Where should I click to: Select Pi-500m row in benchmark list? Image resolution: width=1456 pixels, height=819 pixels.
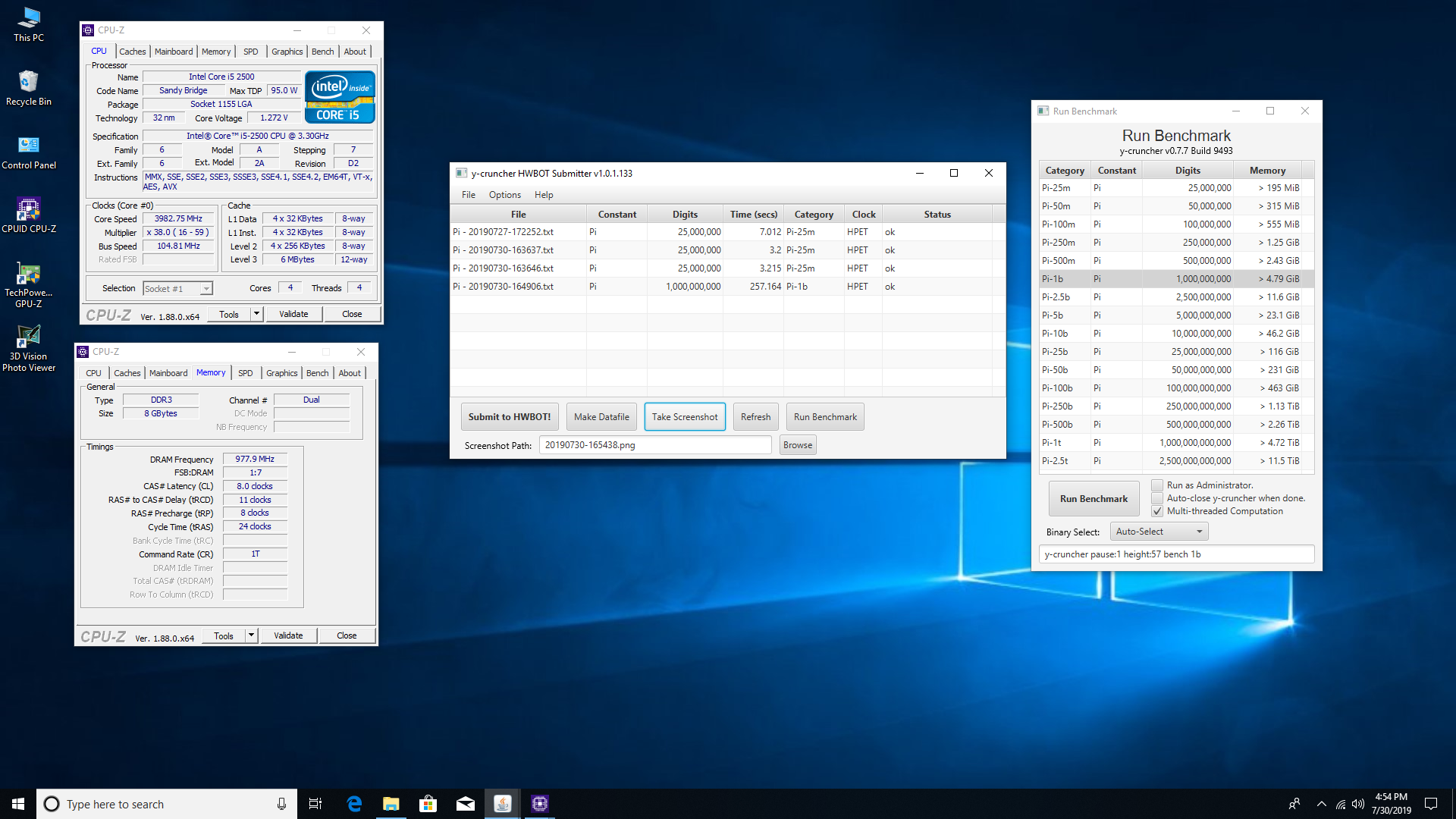coord(1176,261)
